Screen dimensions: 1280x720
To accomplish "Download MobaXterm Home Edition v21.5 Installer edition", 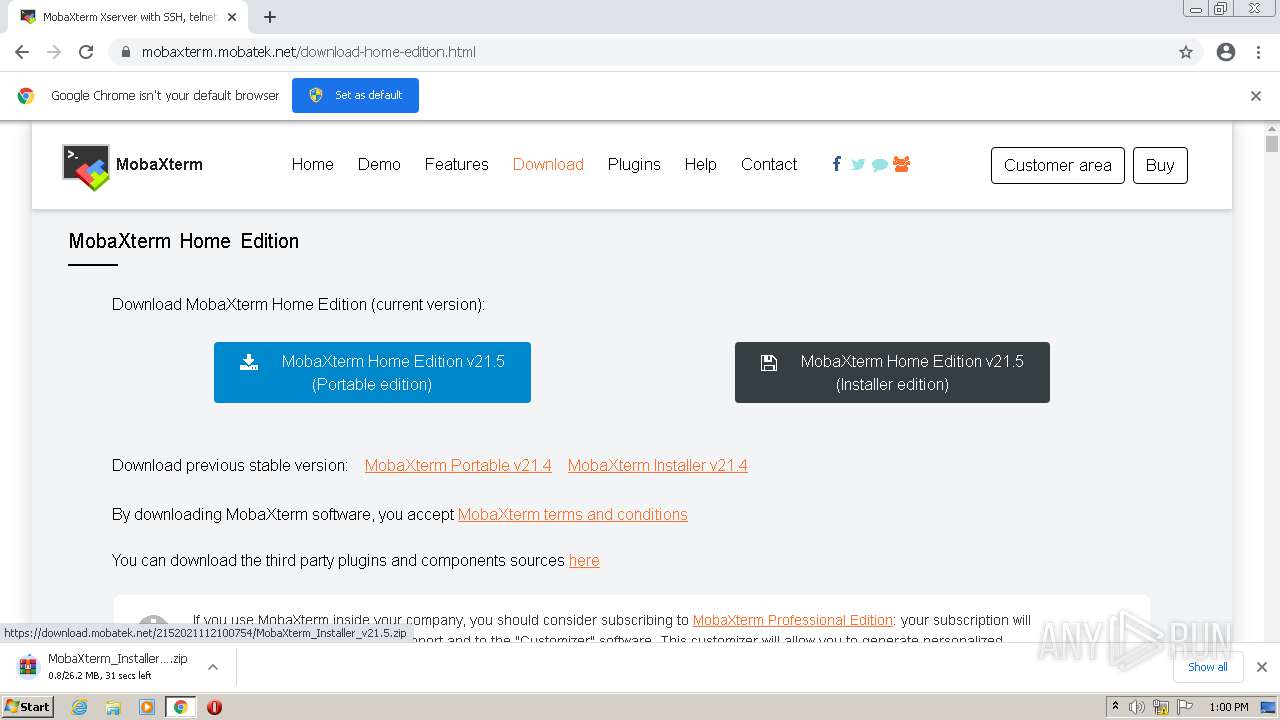I will pyautogui.click(x=892, y=372).
